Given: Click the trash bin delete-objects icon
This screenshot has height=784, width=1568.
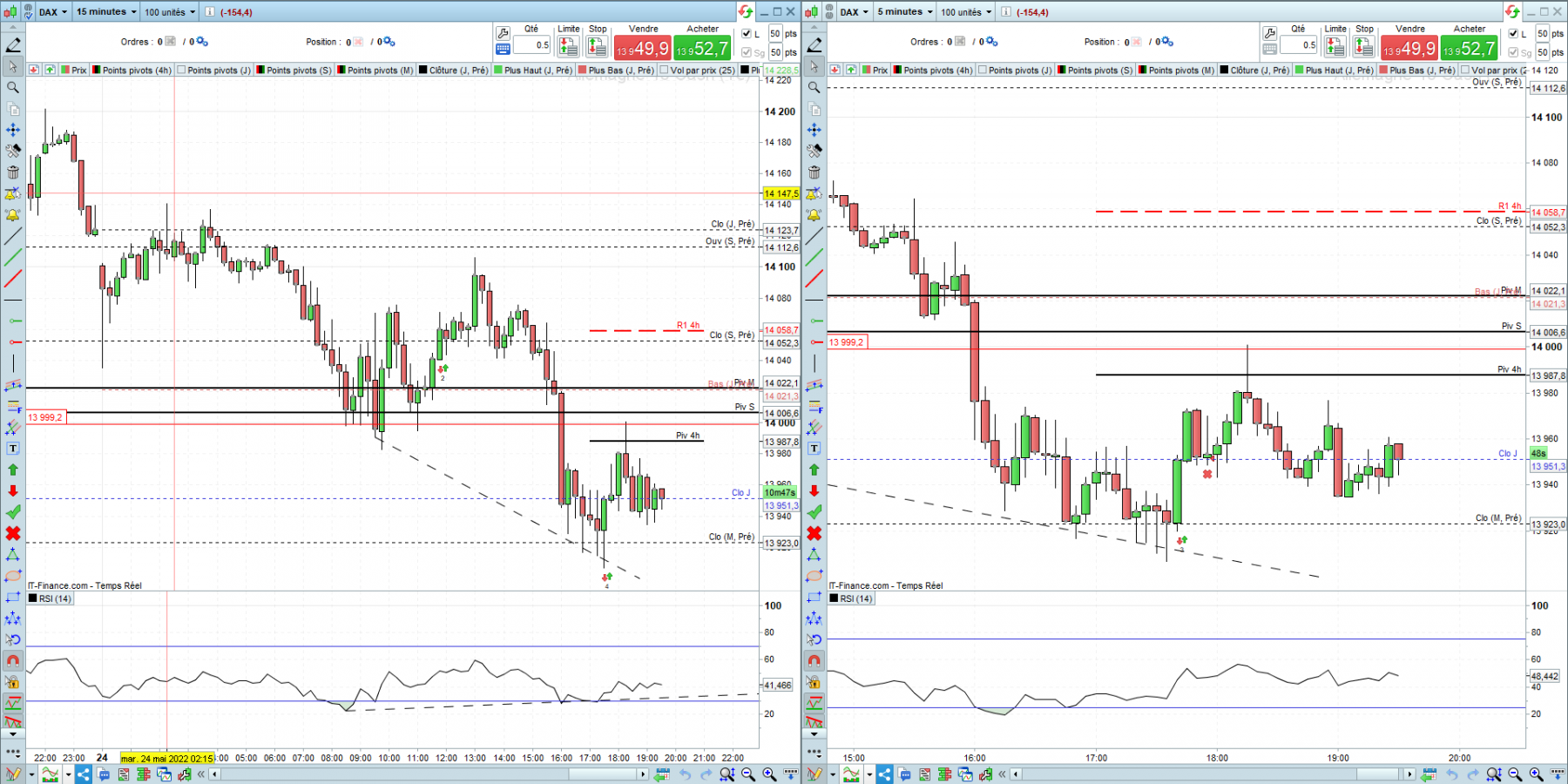Looking at the screenshot, I should pyautogui.click(x=13, y=172).
